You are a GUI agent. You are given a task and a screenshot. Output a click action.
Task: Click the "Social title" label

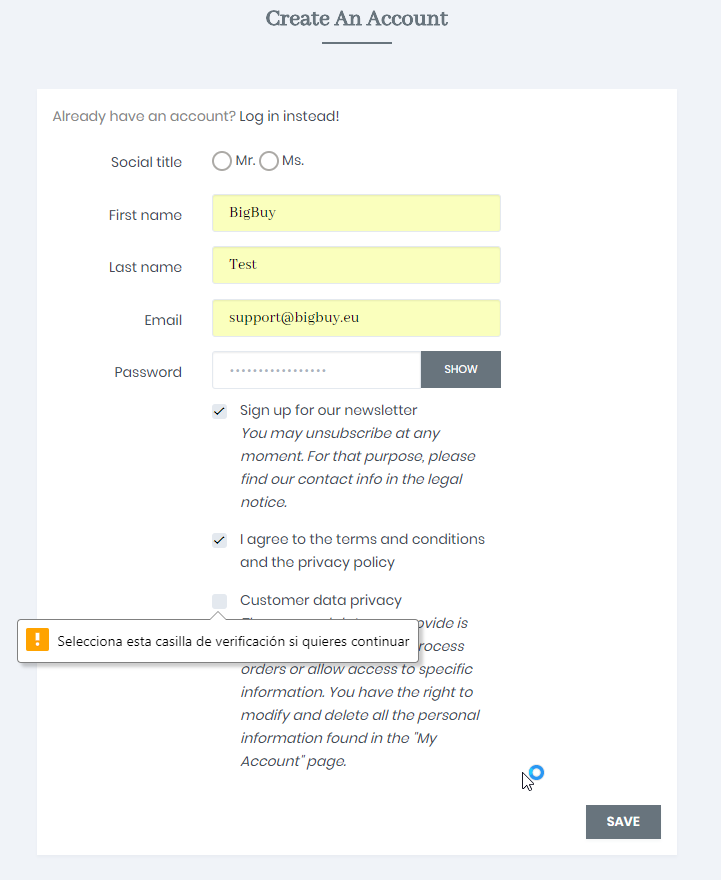[x=146, y=162]
